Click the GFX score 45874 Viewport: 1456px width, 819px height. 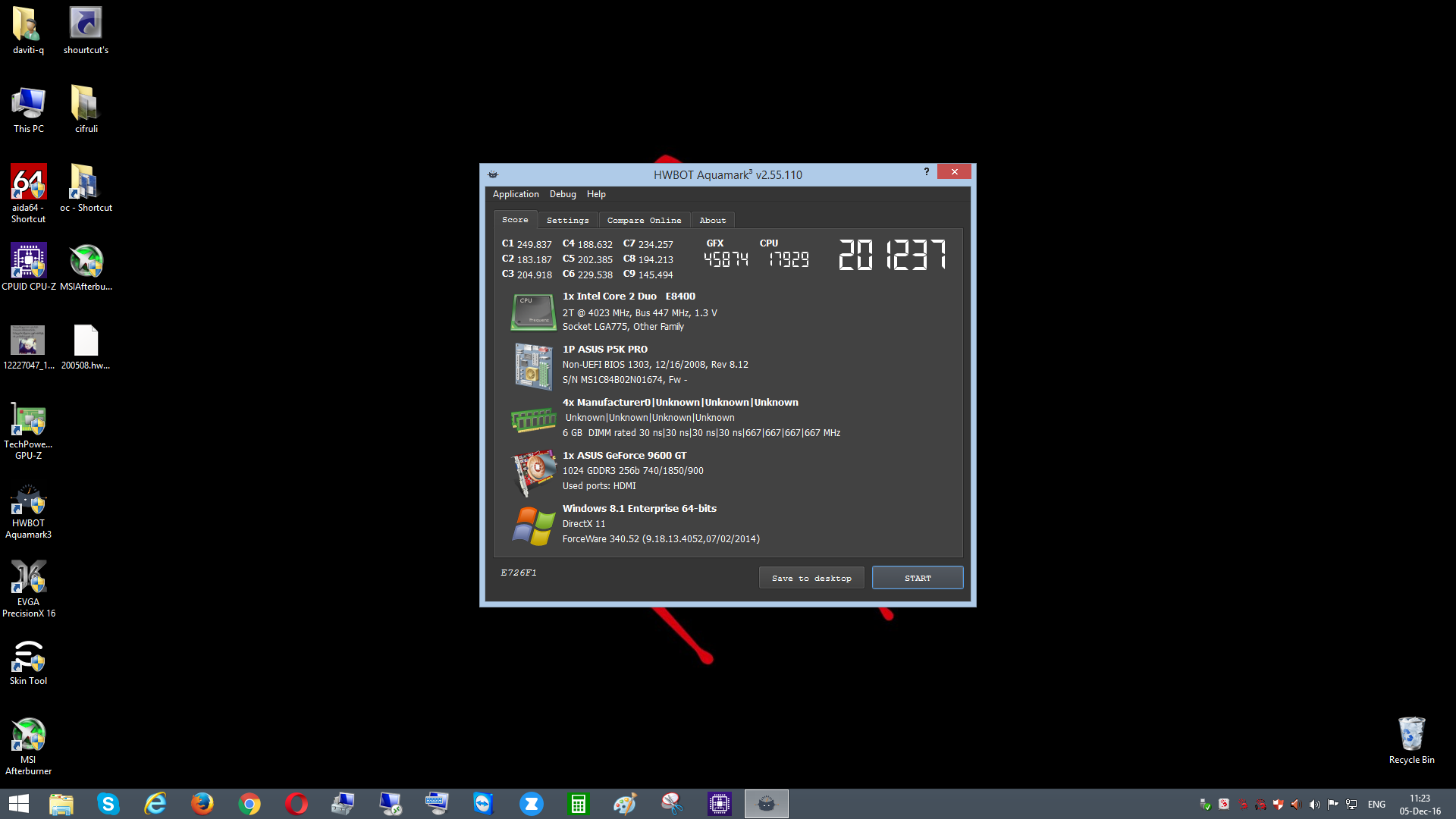click(726, 260)
